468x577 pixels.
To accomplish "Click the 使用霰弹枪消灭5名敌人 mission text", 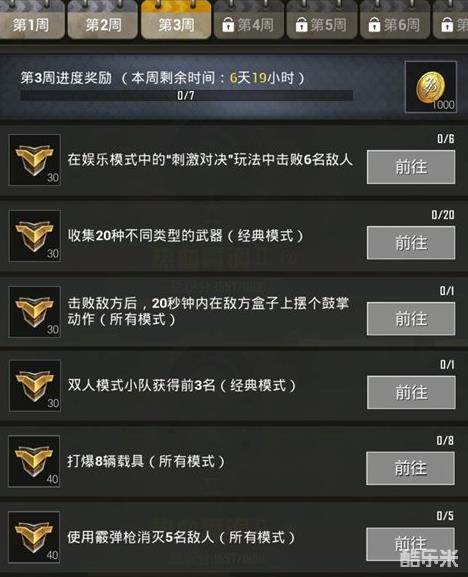I will 181,537.
